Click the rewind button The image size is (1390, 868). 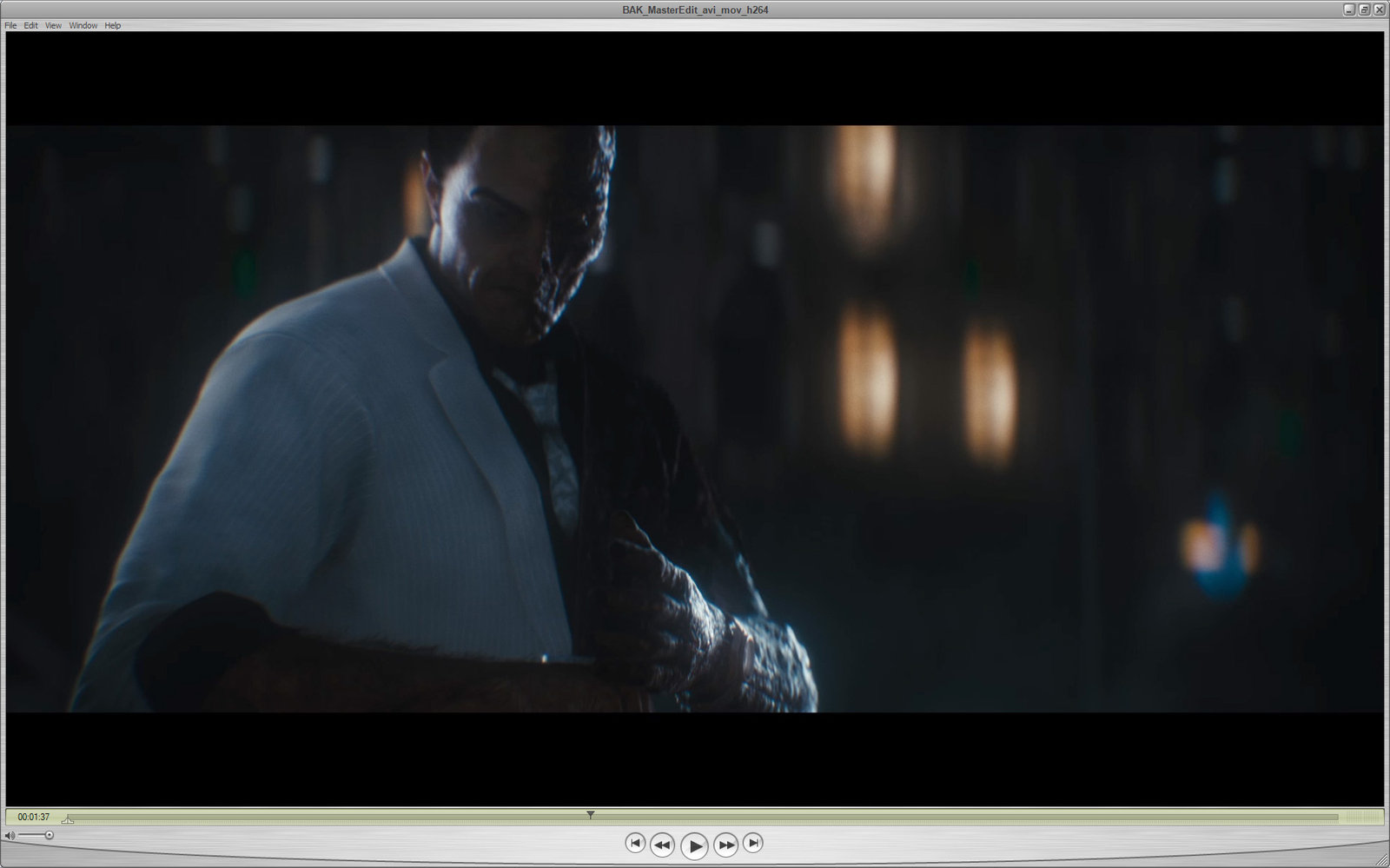[662, 845]
